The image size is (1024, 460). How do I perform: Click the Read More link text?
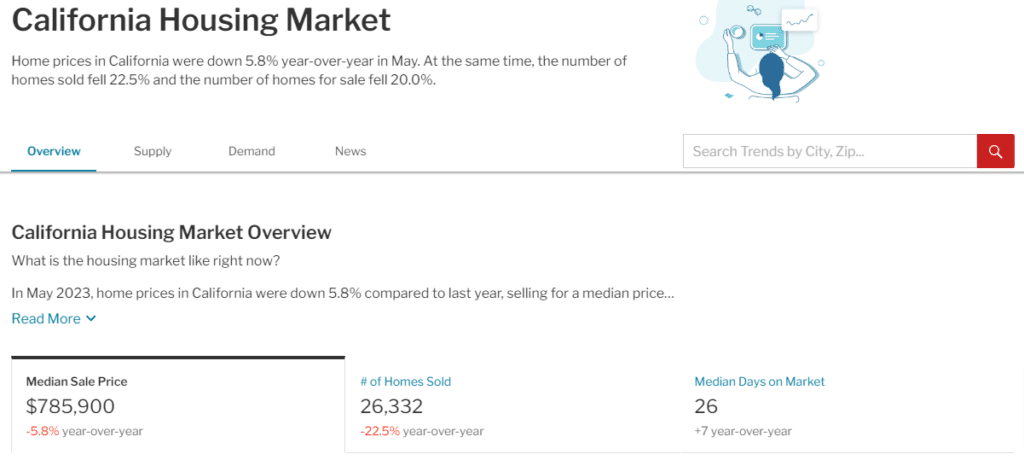(x=46, y=319)
